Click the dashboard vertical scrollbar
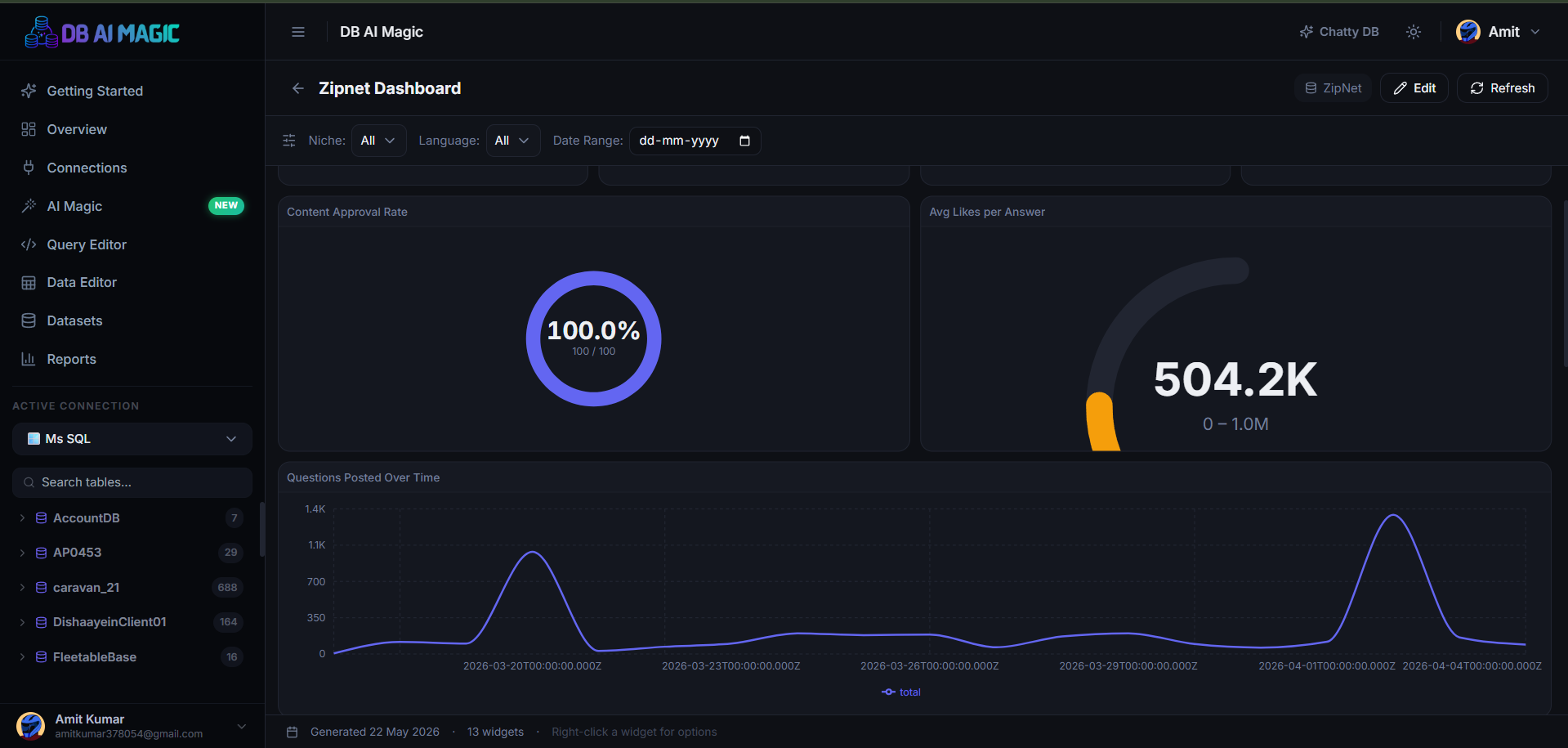The image size is (1568, 748). pos(1565,282)
